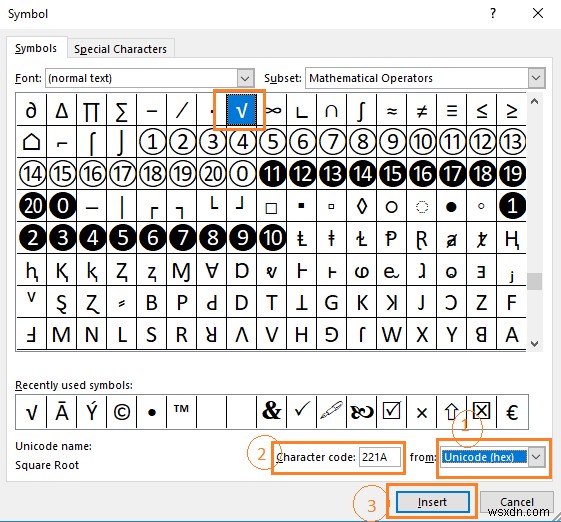Select the infinity symbol in the grid
This screenshot has width=561, height=522.
pyautogui.click(x=273, y=110)
